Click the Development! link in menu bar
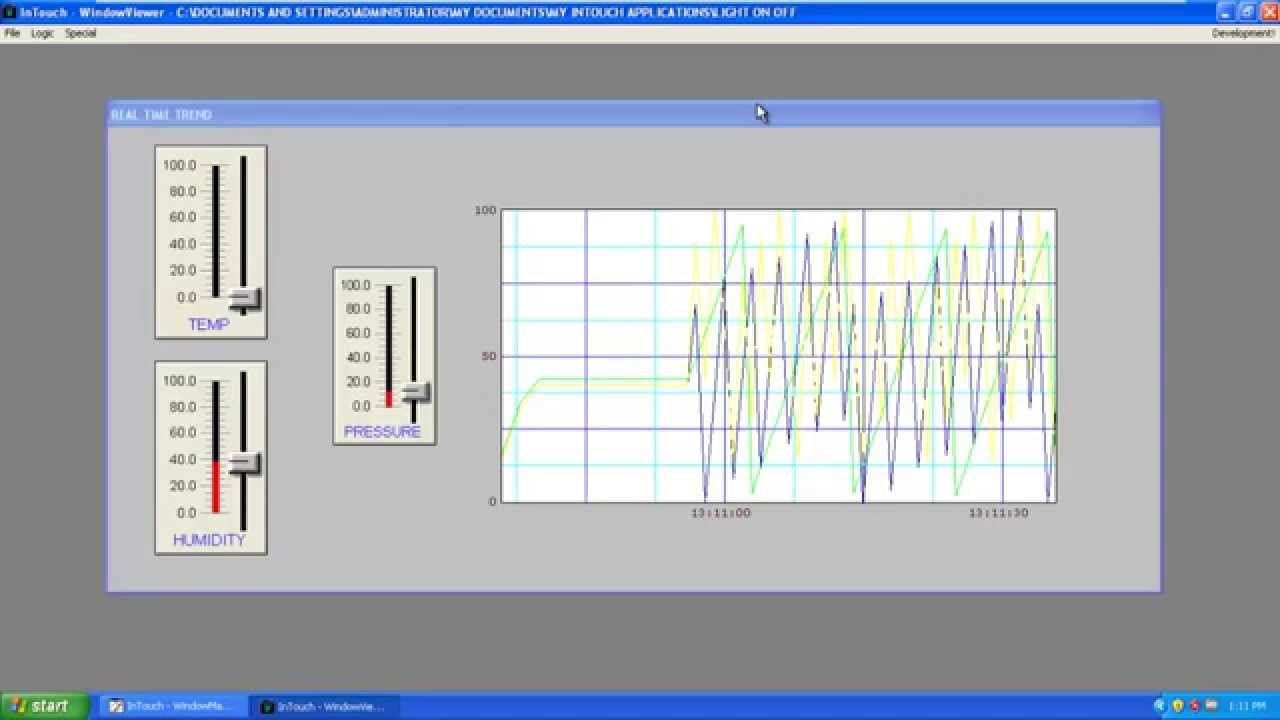The height and width of the screenshot is (720, 1280). click(x=1243, y=33)
